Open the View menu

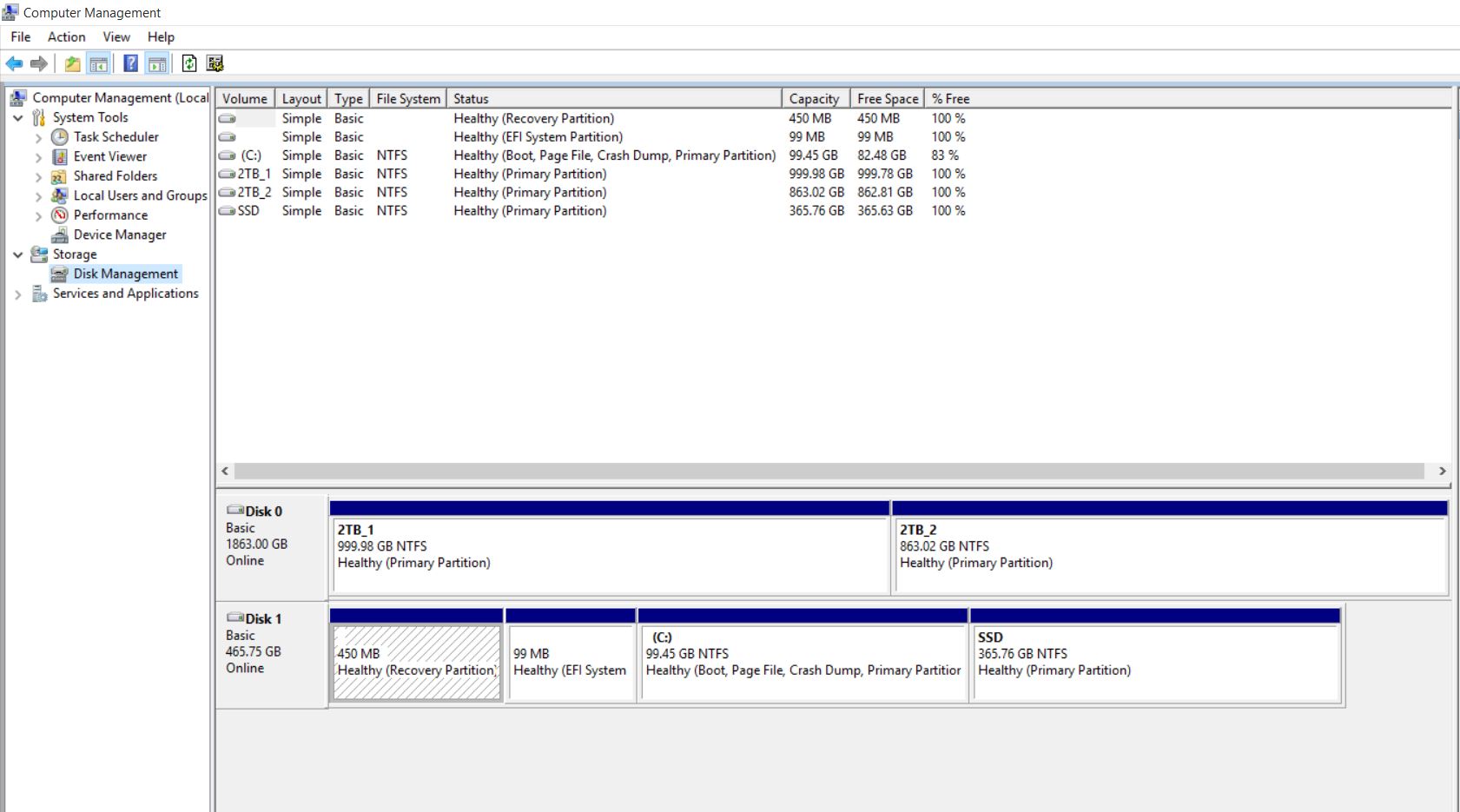point(116,36)
